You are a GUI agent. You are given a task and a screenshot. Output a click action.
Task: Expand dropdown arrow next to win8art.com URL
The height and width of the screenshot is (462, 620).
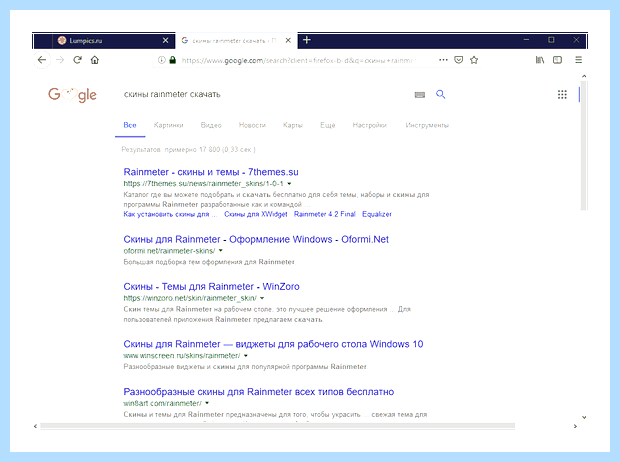click(207, 403)
